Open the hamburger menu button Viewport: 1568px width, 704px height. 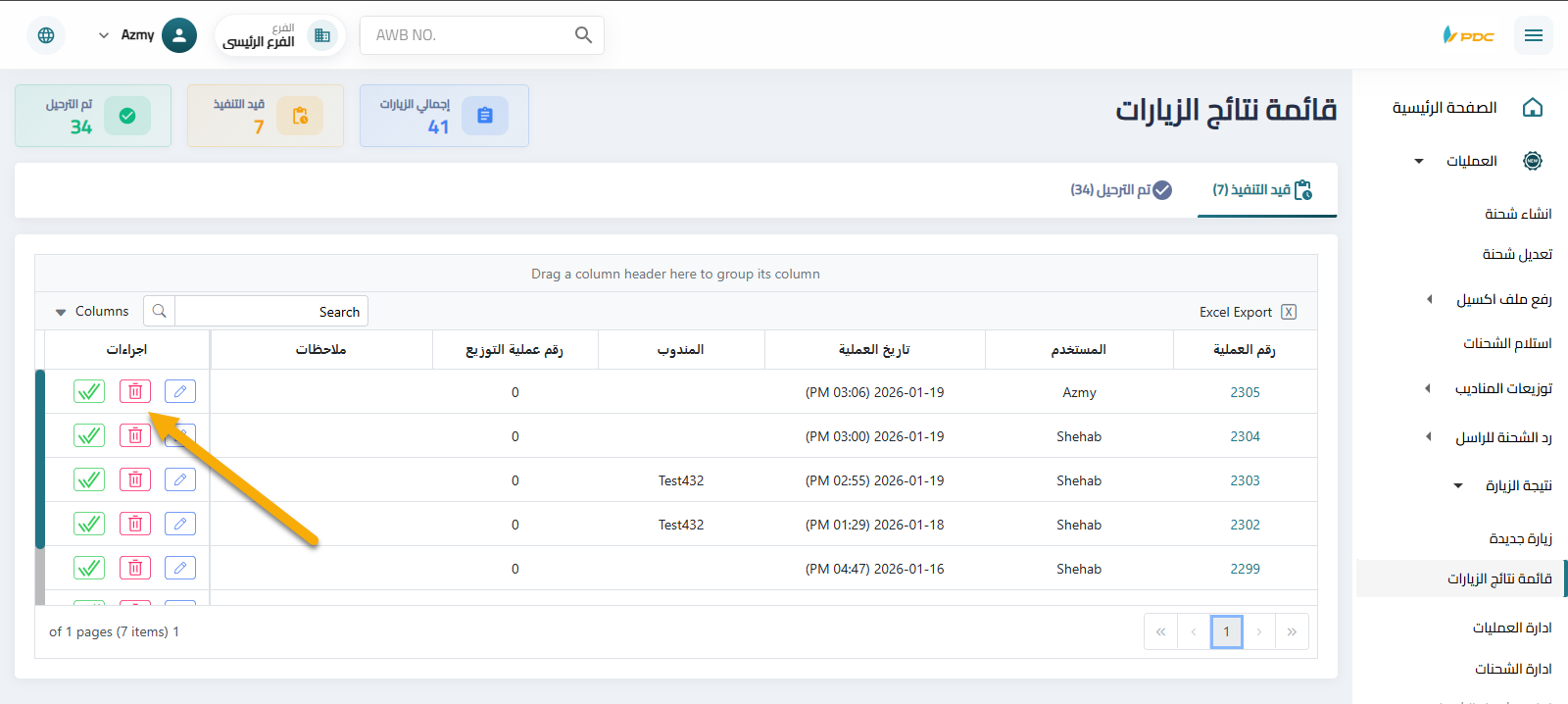point(1534,35)
